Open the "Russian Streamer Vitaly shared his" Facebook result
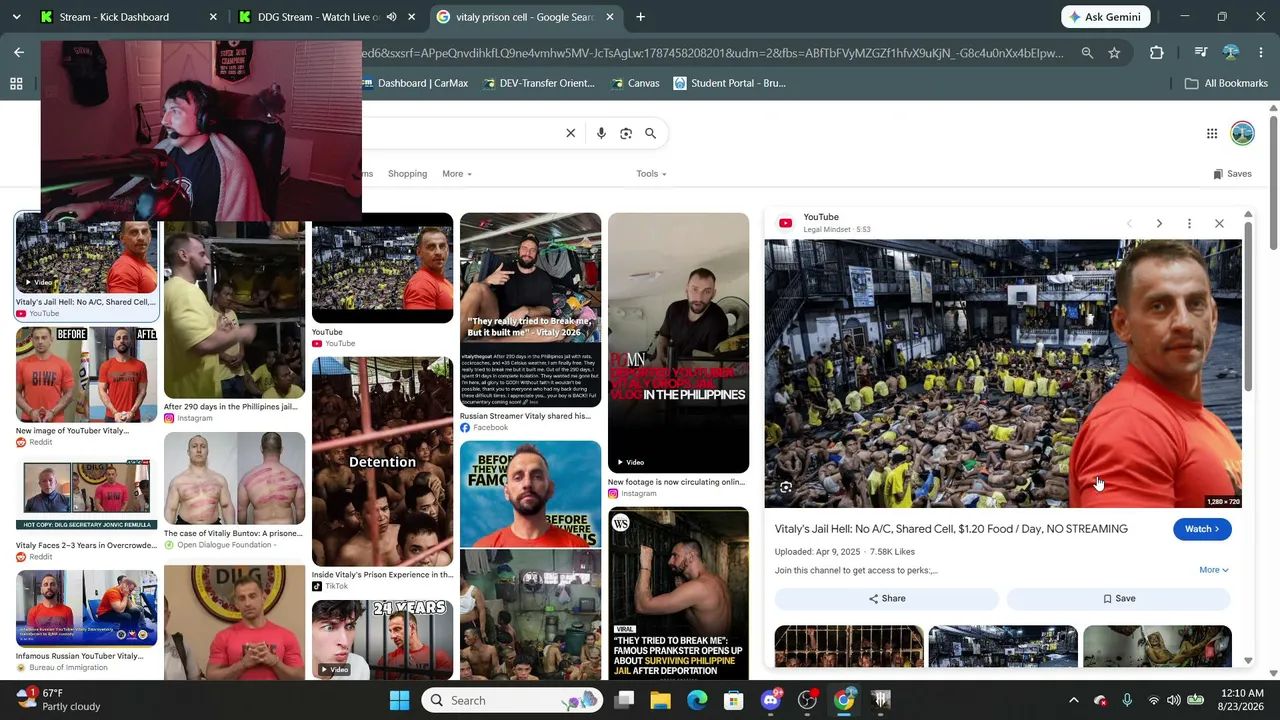Screen dimensions: 1280x720 (530, 323)
